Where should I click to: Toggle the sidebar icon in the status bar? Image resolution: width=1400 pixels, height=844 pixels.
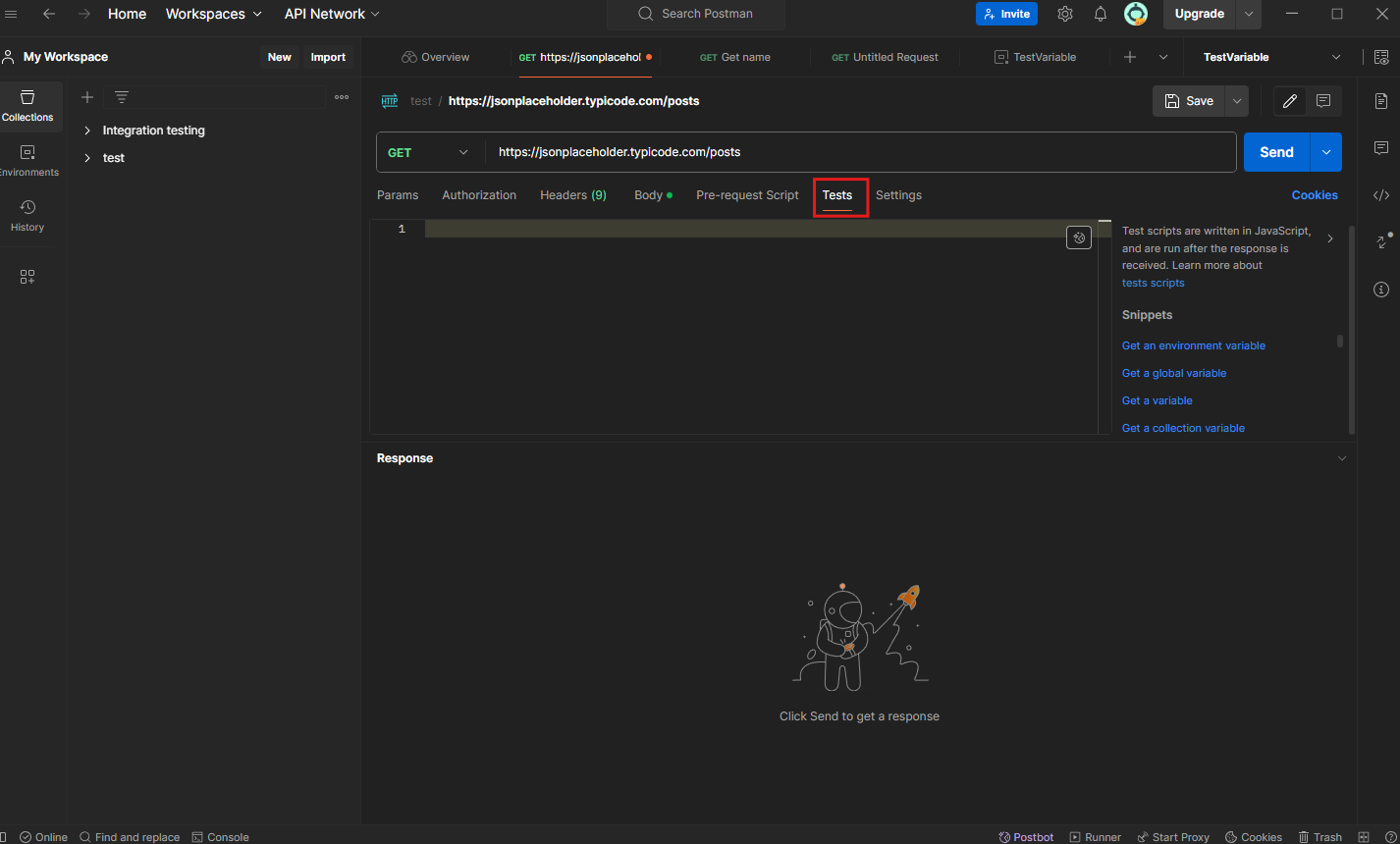4,837
